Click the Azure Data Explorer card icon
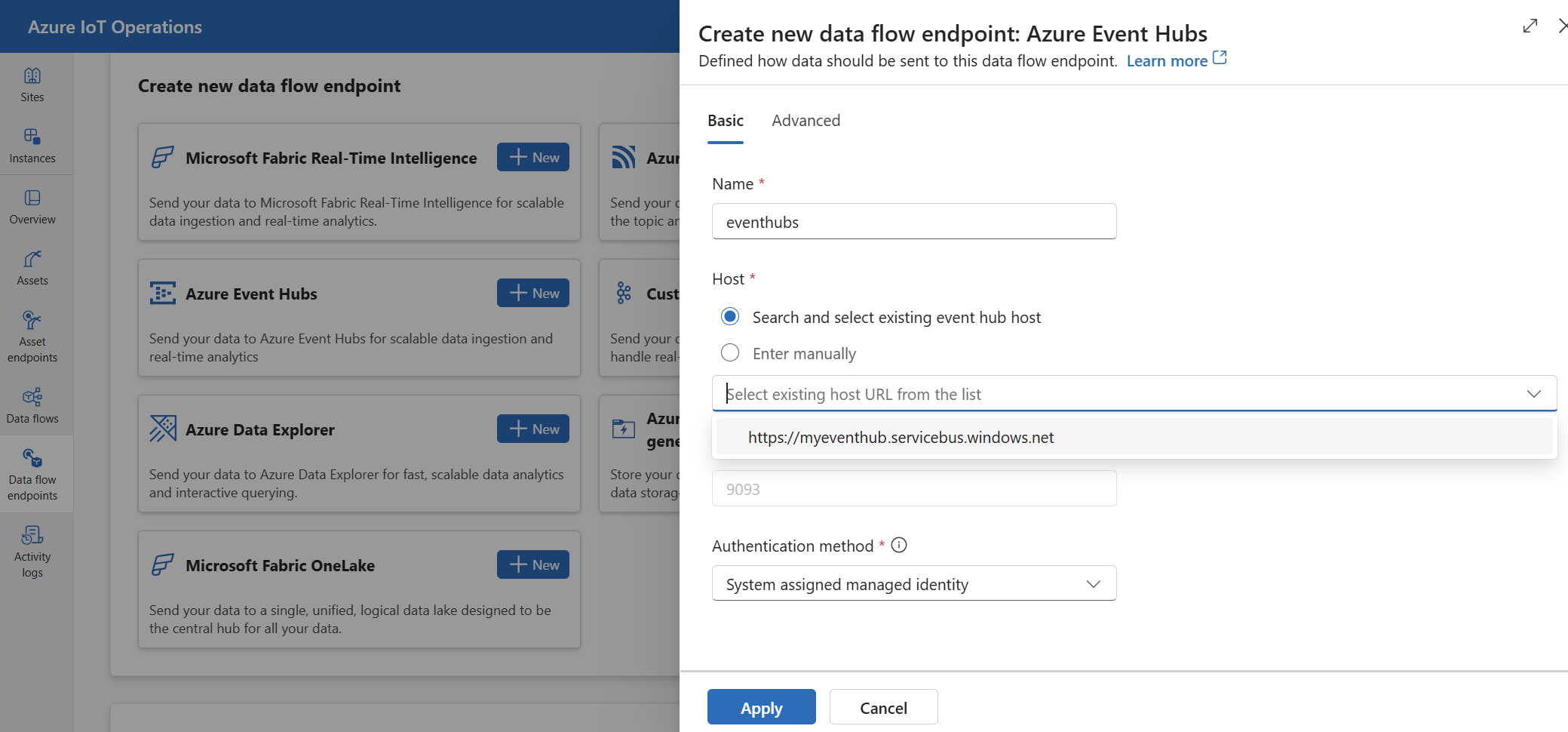 (x=162, y=429)
